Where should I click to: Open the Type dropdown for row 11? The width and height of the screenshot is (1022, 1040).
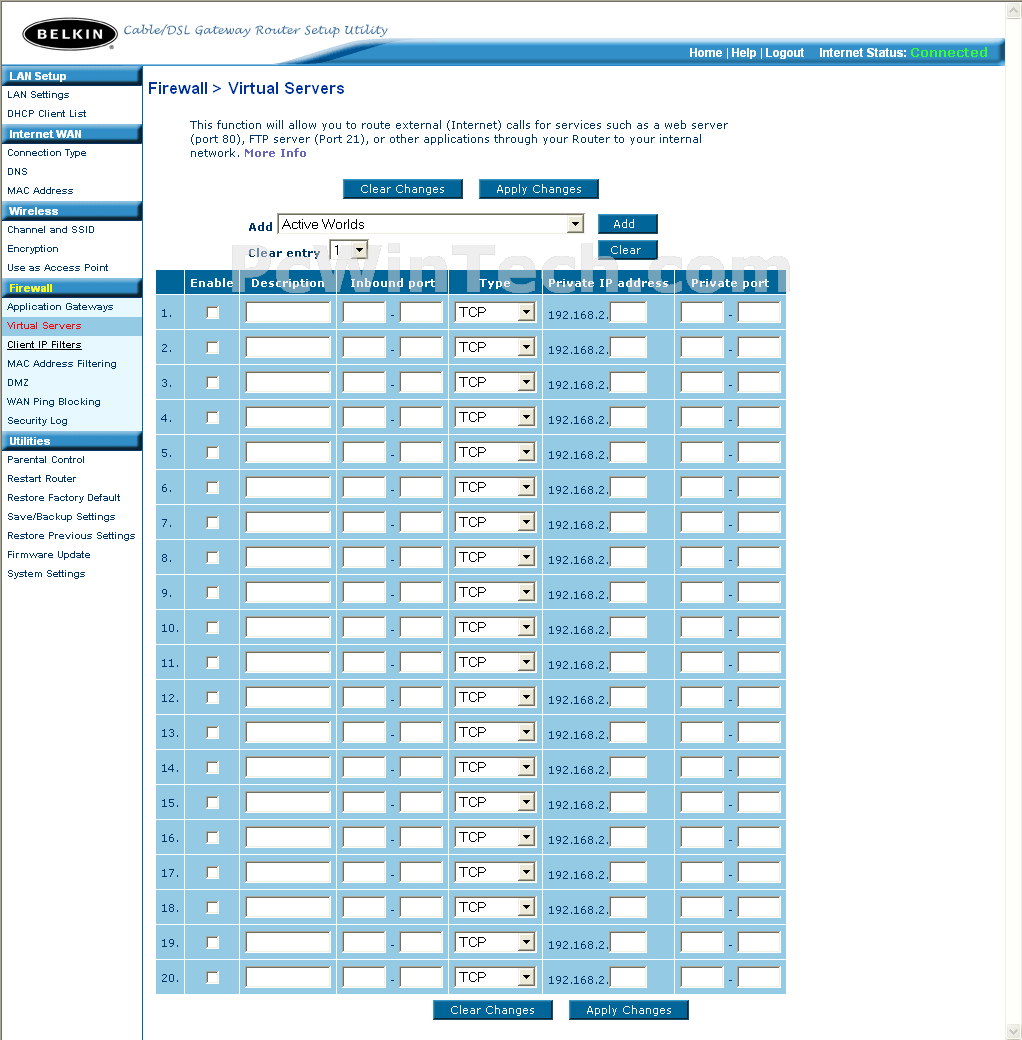click(495, 662)
